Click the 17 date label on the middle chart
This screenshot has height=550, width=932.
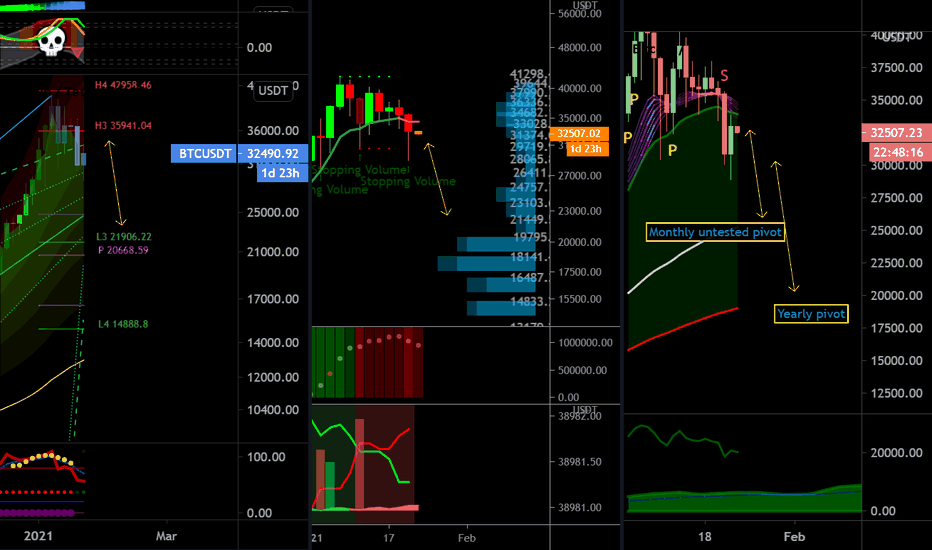pyautogui.click(x=389, y=538)
